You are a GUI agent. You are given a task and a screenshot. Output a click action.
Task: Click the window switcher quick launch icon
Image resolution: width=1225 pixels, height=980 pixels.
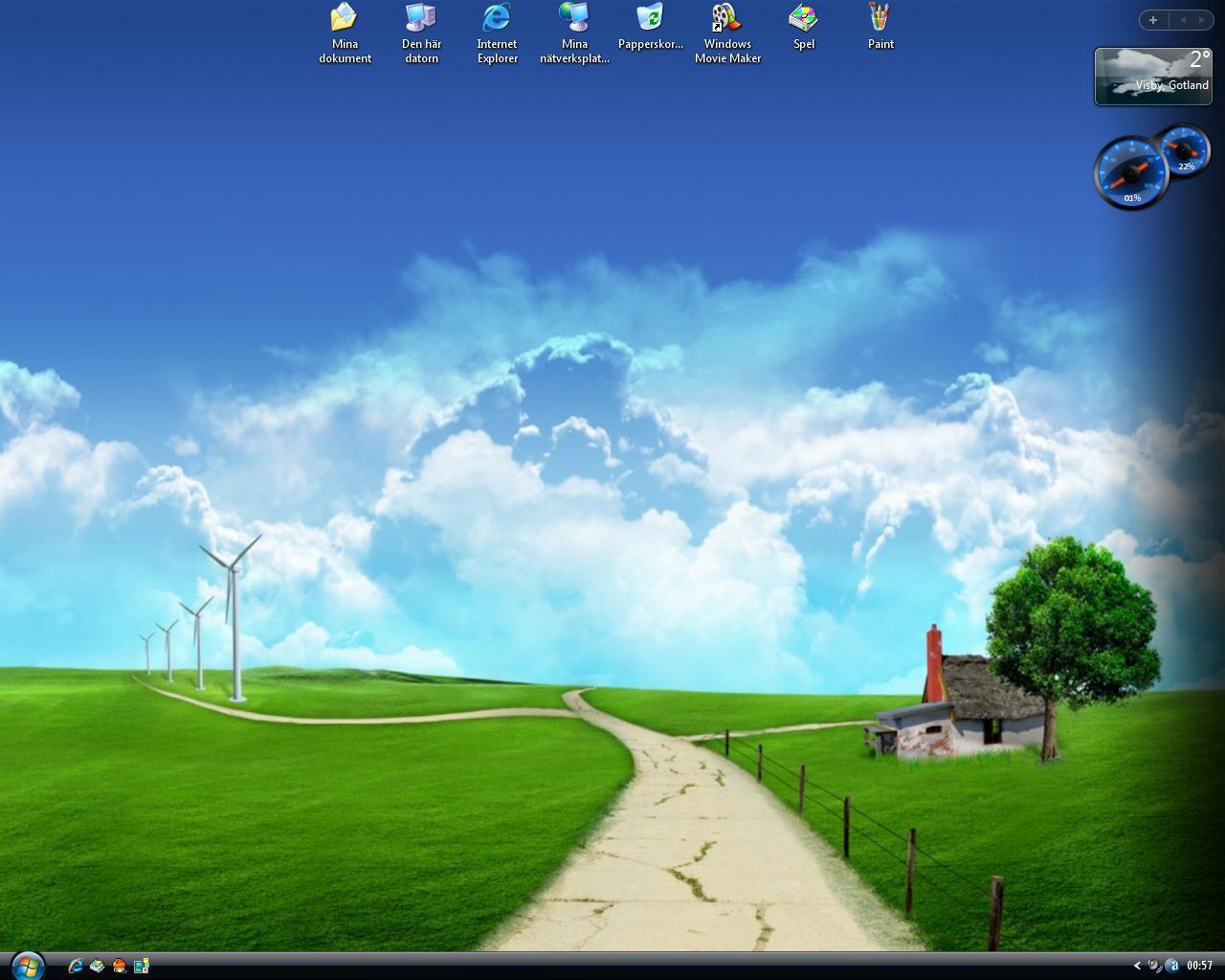coord(141,966)
